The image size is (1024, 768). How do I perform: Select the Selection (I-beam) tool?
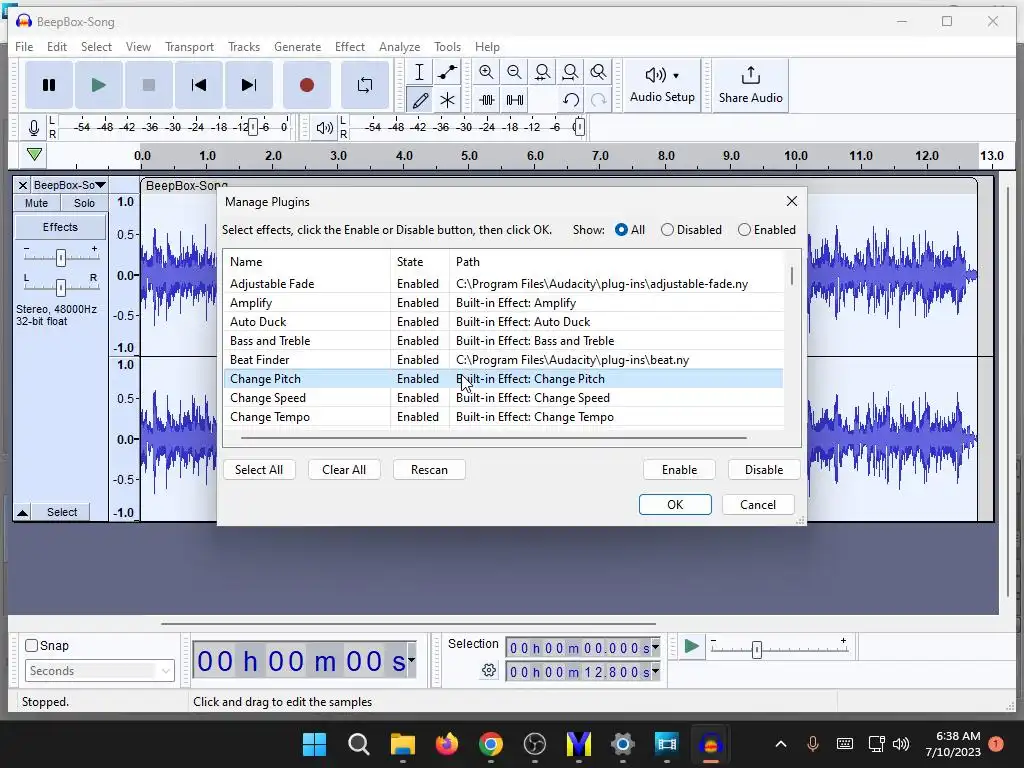tap(419, 72)
